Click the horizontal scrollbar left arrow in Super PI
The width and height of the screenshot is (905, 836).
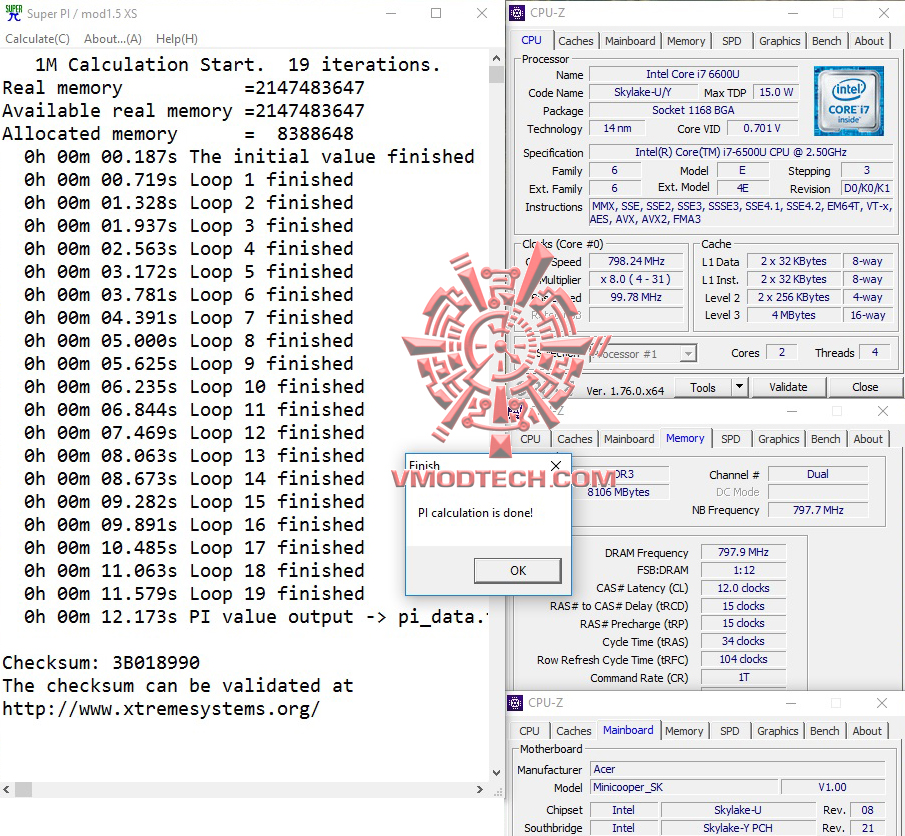point(6,789)
